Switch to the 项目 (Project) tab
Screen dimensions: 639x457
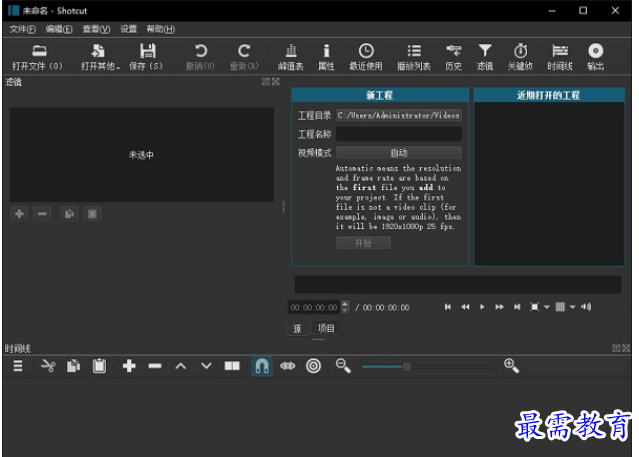[326, 329]
